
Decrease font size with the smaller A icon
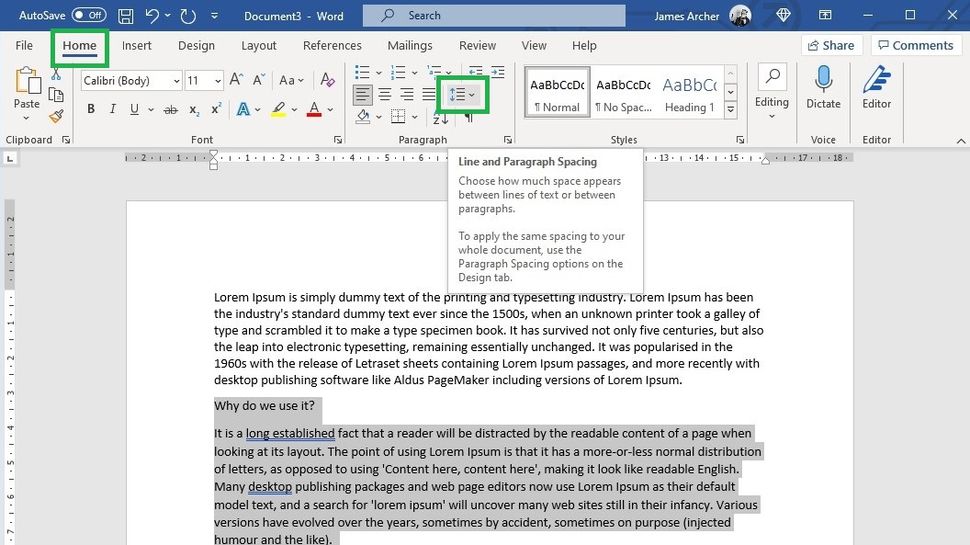click(259, 80)
